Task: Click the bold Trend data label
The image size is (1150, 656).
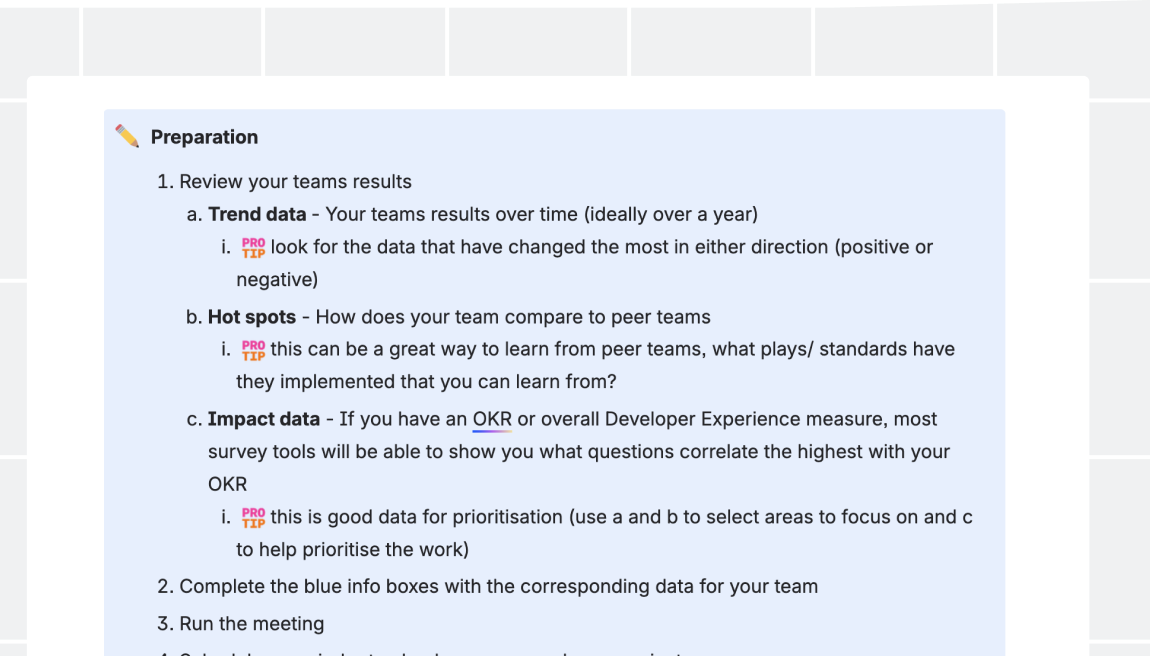Action: click(257, 214)
